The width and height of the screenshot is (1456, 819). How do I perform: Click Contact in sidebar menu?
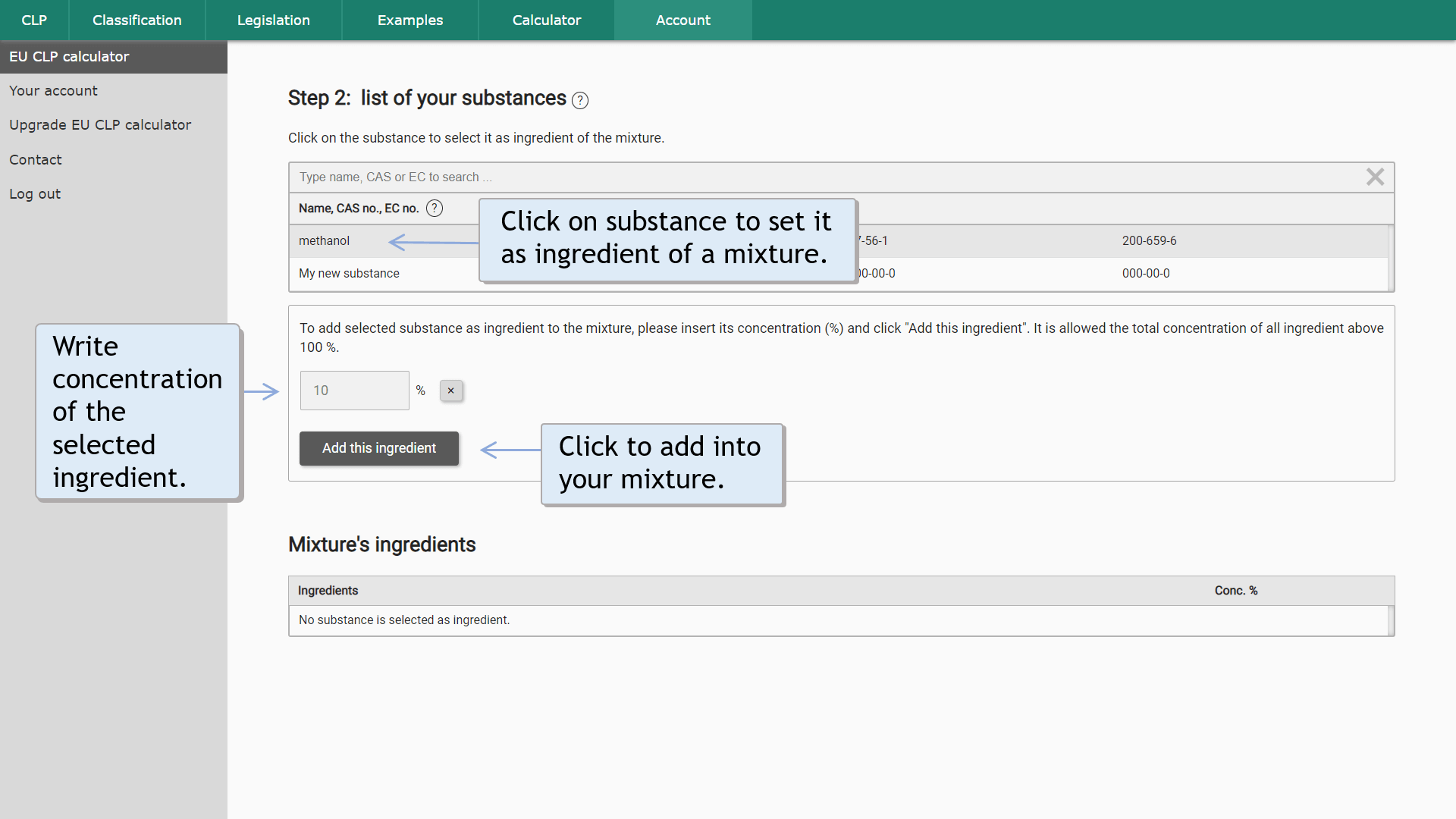pyautogui.click(x=36, y=160)
